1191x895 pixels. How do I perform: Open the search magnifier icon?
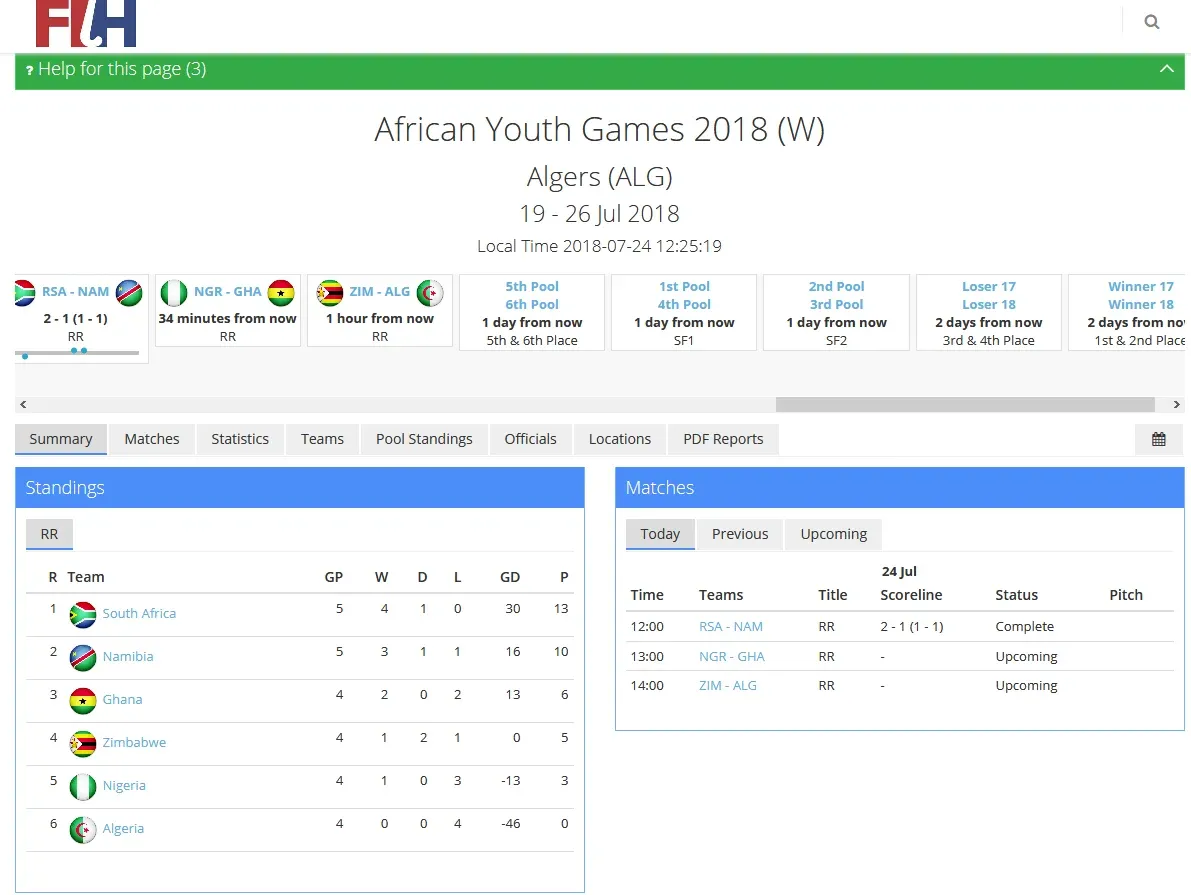(1152, 22)
